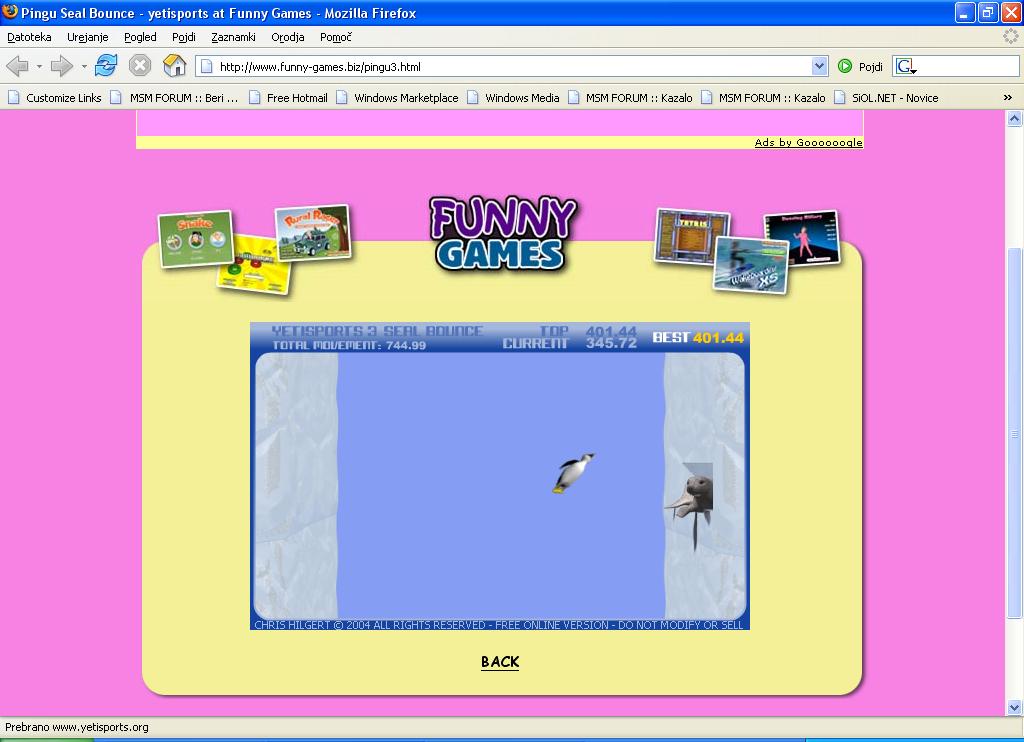This screenshot has height=742, width=1024.
Task: Open the MSM FORUM :: Beri bookmark
Action: (174, 98)
